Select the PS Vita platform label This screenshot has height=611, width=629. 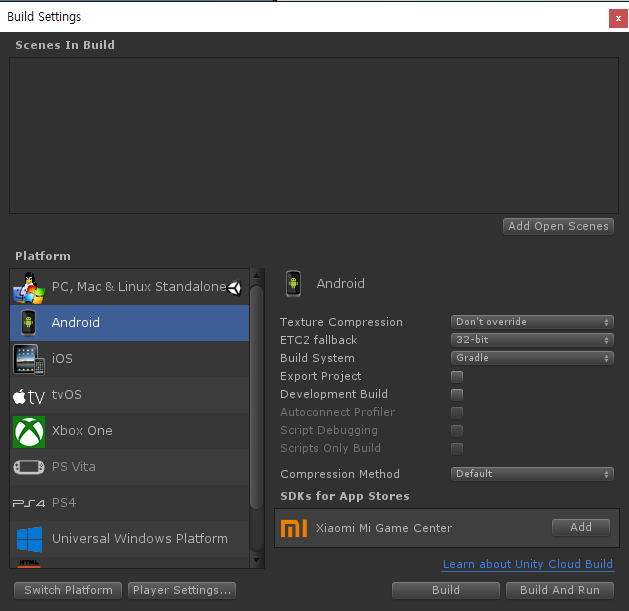[74, 467]
